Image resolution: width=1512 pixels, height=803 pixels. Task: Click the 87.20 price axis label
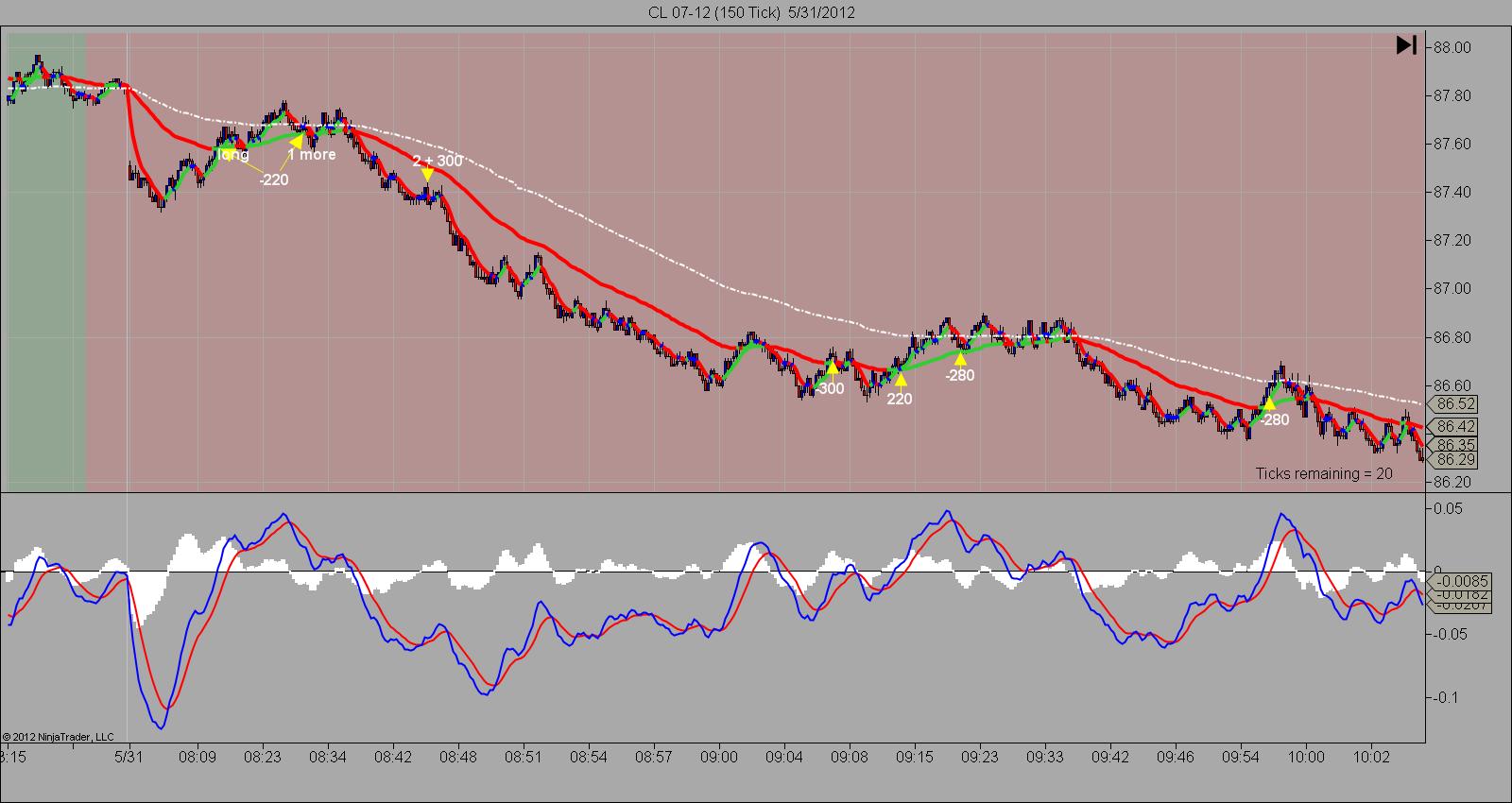tap(1452, 240)
